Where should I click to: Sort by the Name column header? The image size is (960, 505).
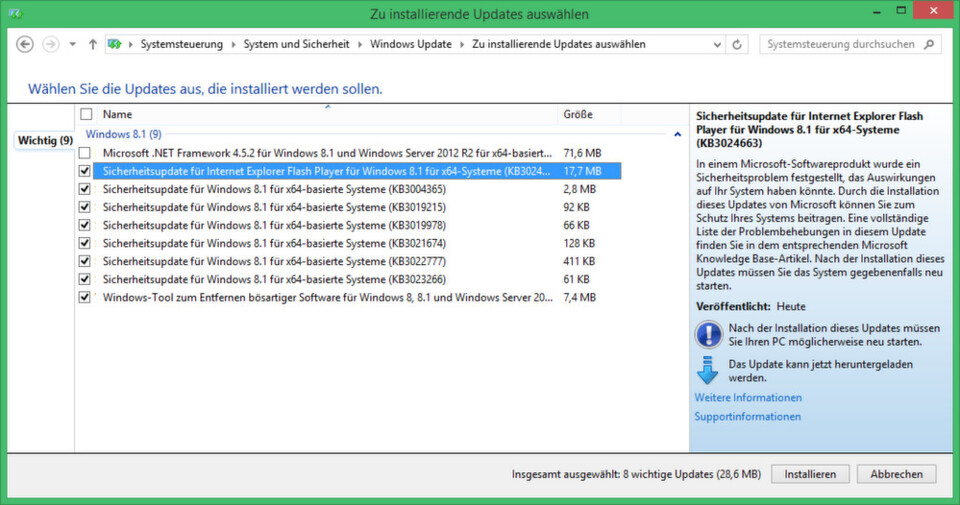117,114
